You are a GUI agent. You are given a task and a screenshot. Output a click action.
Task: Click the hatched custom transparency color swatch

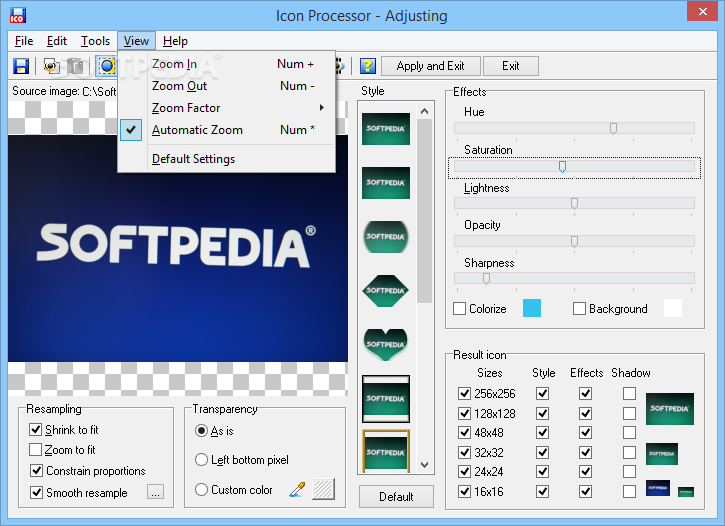[324, 489]
